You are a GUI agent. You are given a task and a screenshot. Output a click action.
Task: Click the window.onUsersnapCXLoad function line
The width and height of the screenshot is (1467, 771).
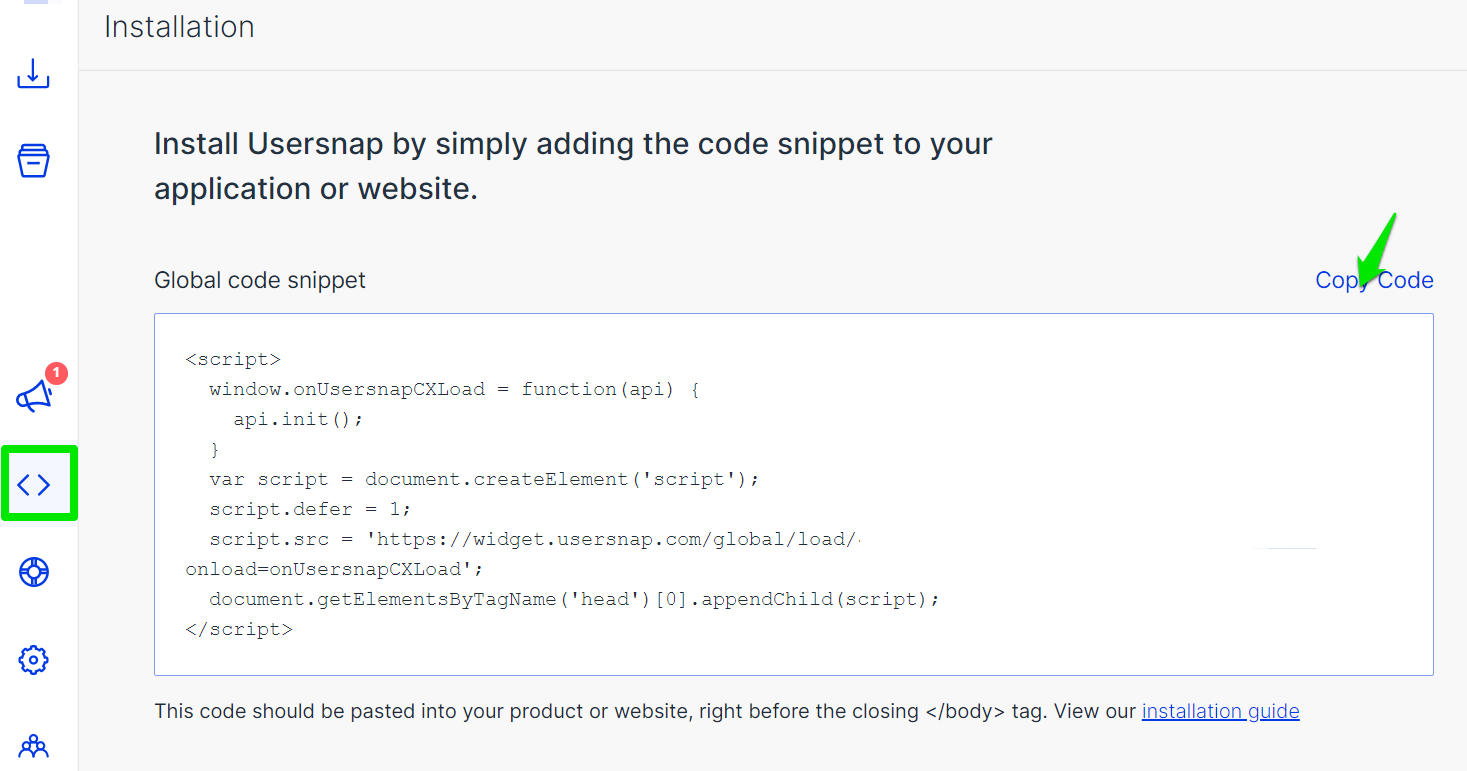click(454, 389)
